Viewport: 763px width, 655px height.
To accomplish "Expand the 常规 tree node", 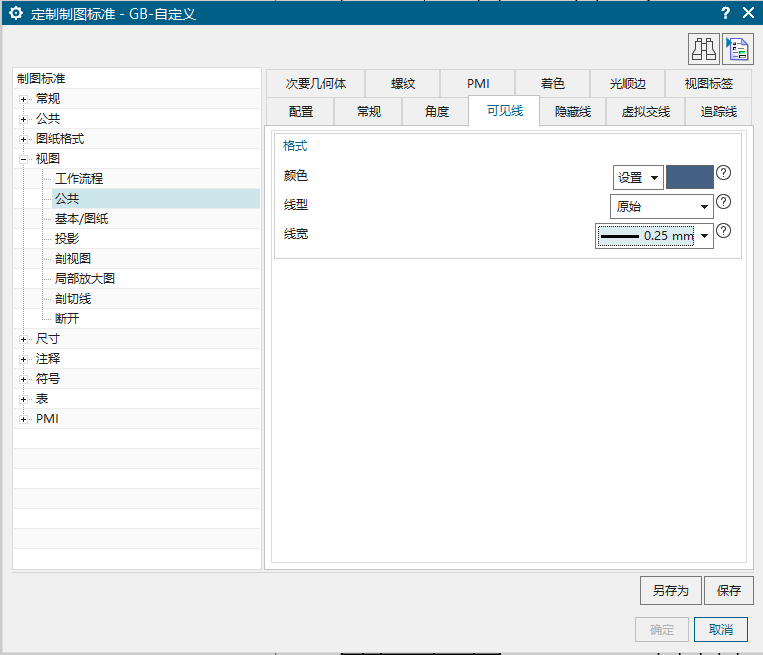I will pyautogui.click(x=23, y=99).
